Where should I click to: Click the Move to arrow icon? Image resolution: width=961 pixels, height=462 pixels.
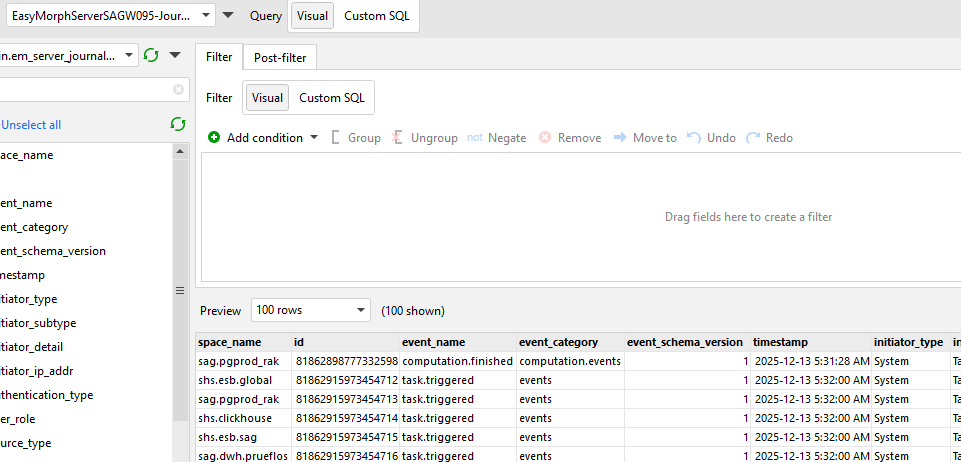[620, 138]
